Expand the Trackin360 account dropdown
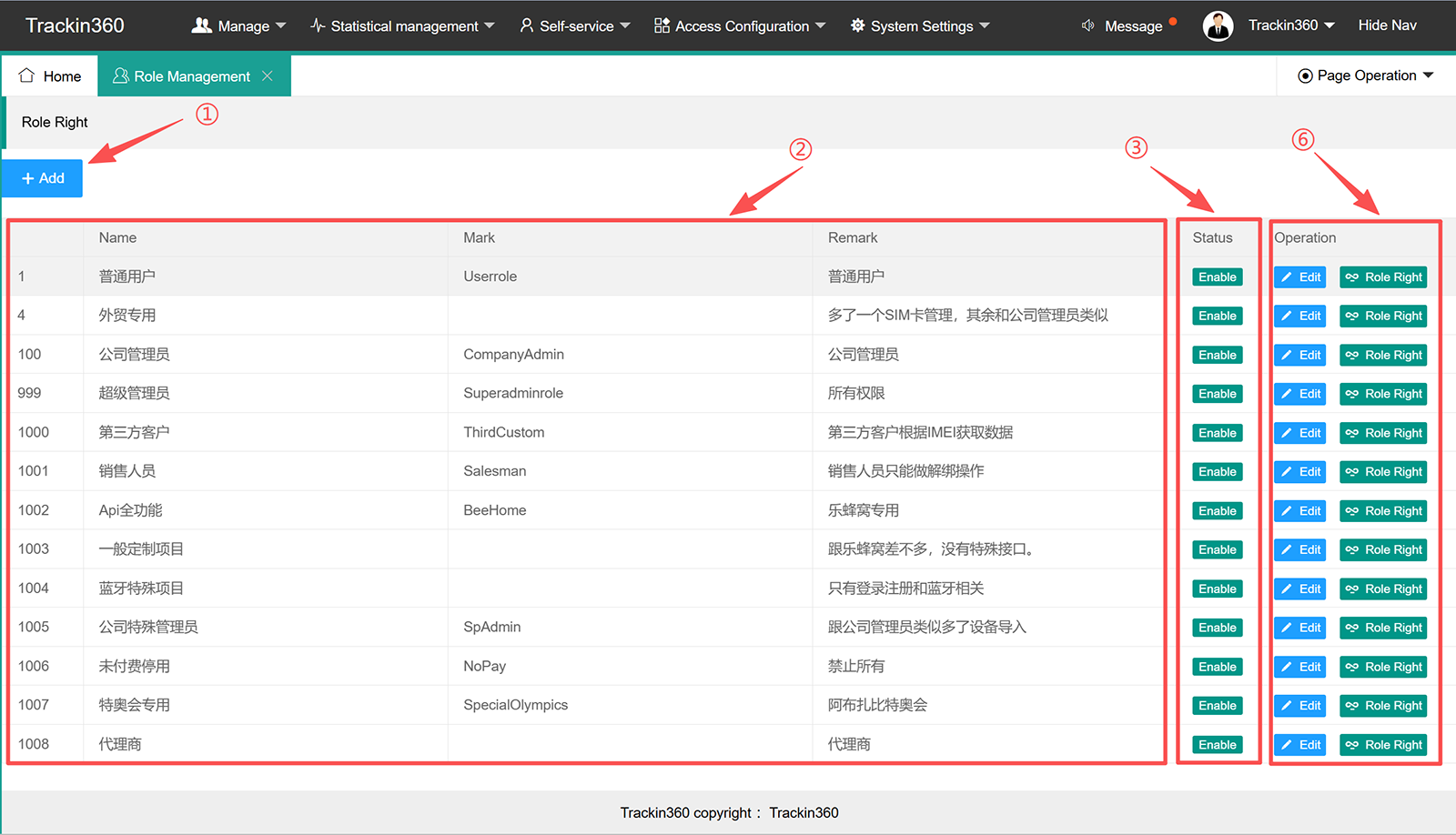Screen dimensions: 1456x835 click(x=1291, y=25)
